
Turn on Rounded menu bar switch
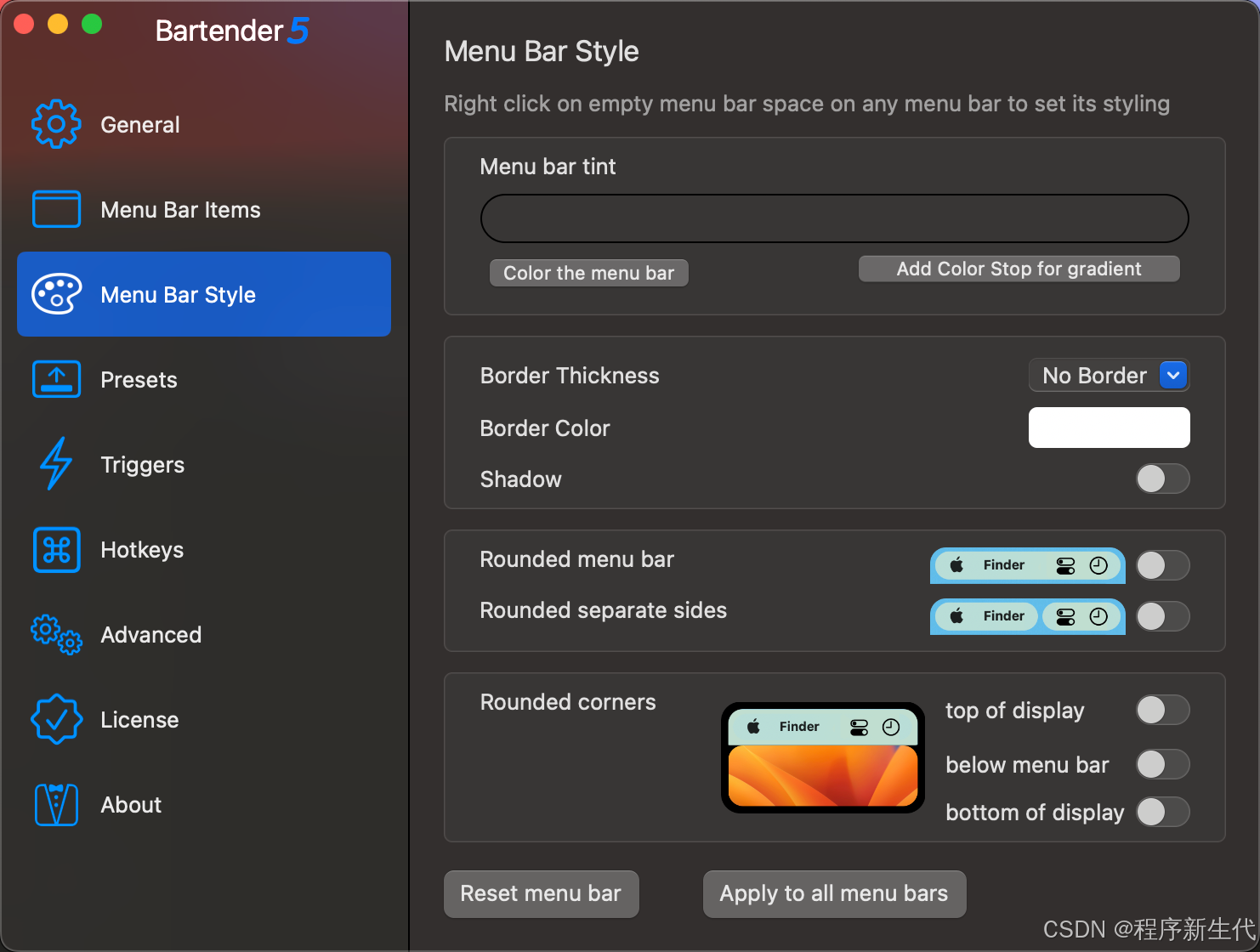pos(1162,565)
